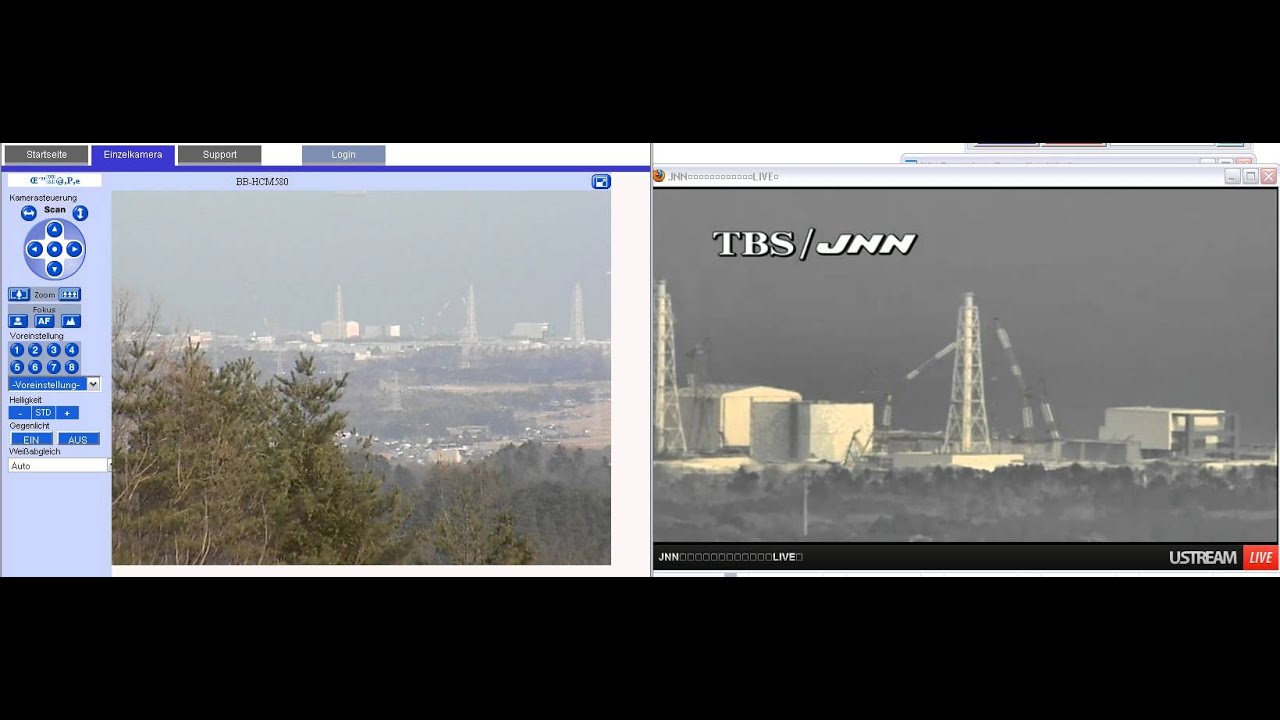This screenshot has height=720, width=1280.
Task: Start the horizontal pan scan
Action: pyautogui.click(x=28, y=213)
